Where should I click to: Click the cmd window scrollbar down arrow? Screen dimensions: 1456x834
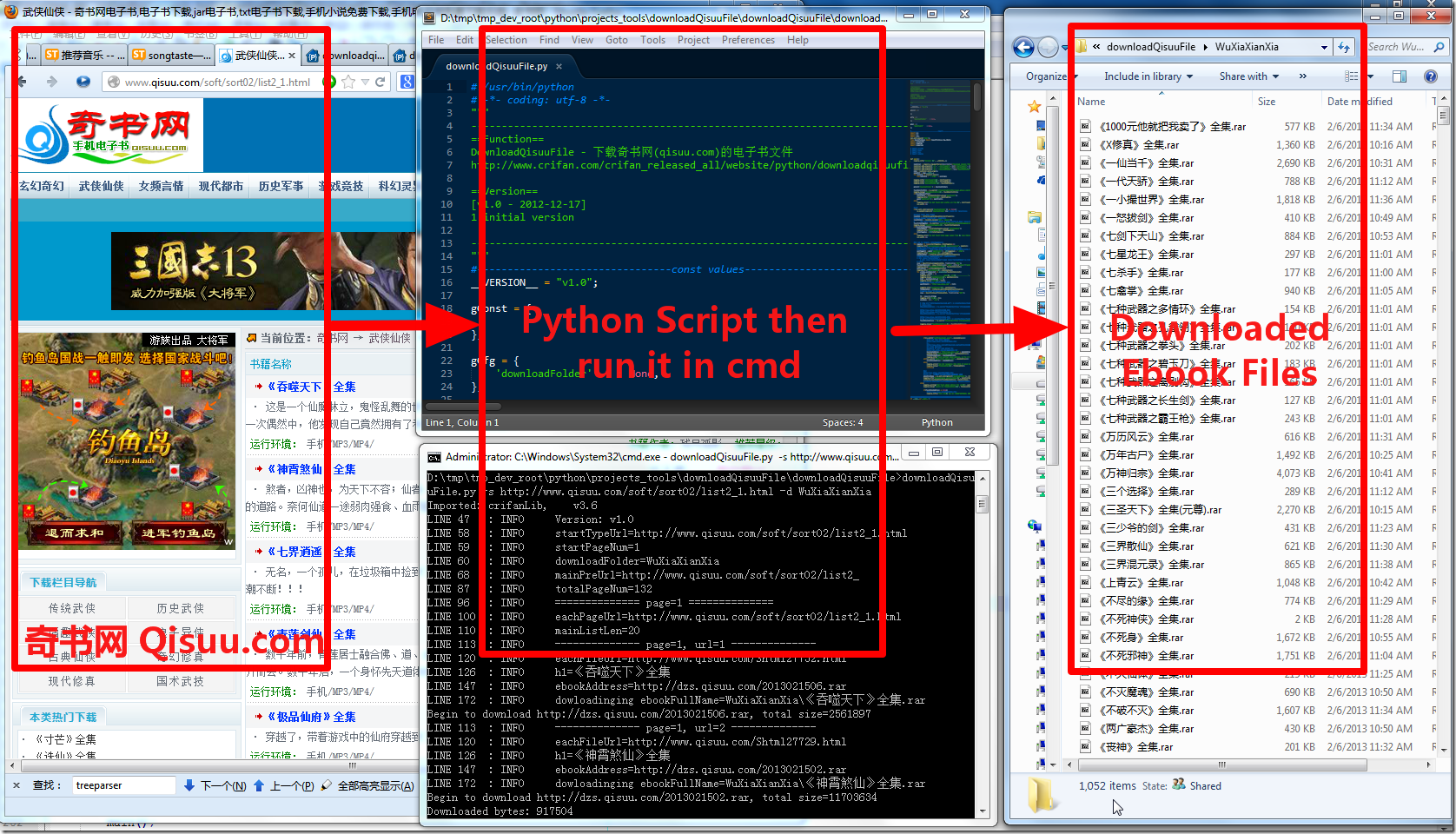coord(983,812)
